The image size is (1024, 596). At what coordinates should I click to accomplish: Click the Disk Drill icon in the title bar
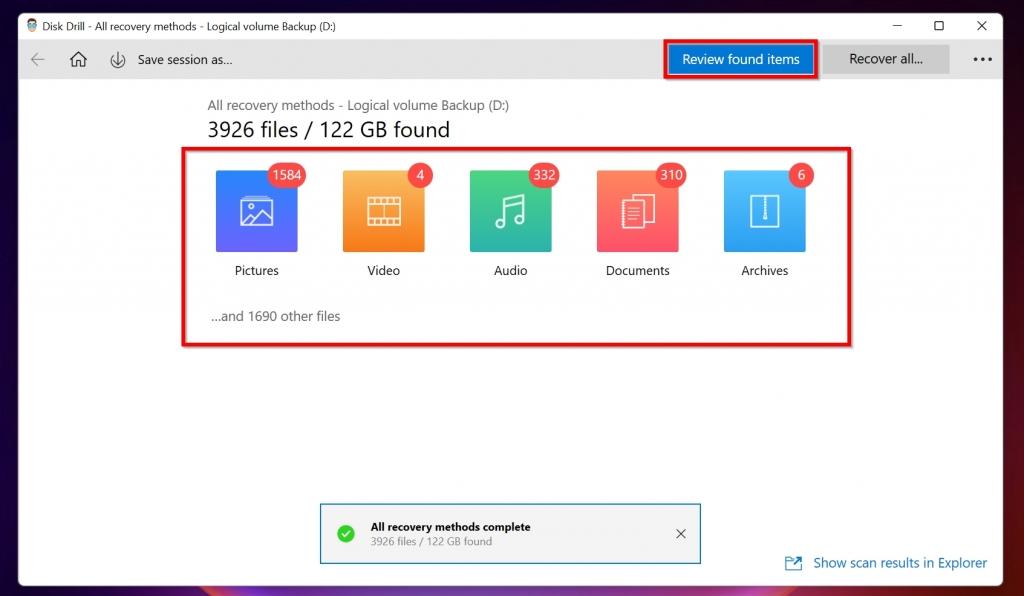point(31,25)
